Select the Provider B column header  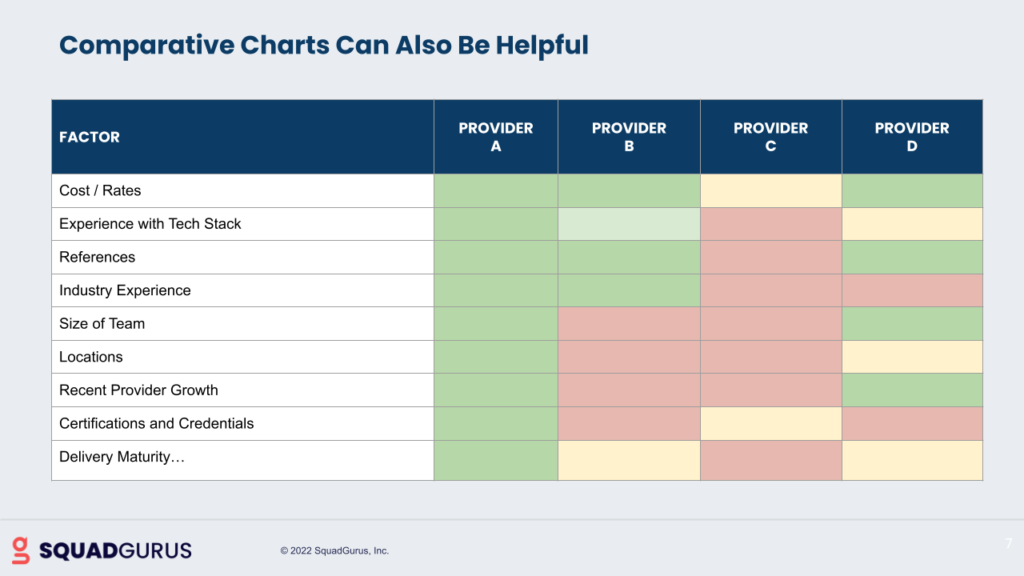pos(629,137)
